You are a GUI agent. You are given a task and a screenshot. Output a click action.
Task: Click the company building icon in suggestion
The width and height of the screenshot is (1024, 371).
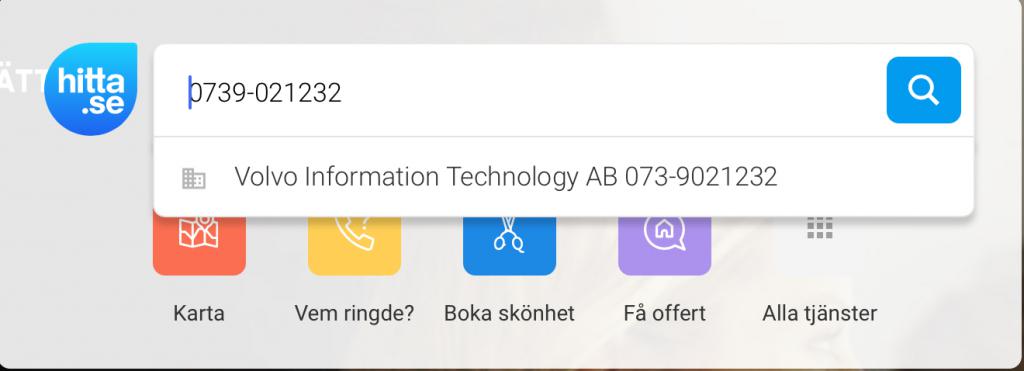pos(193,178)
